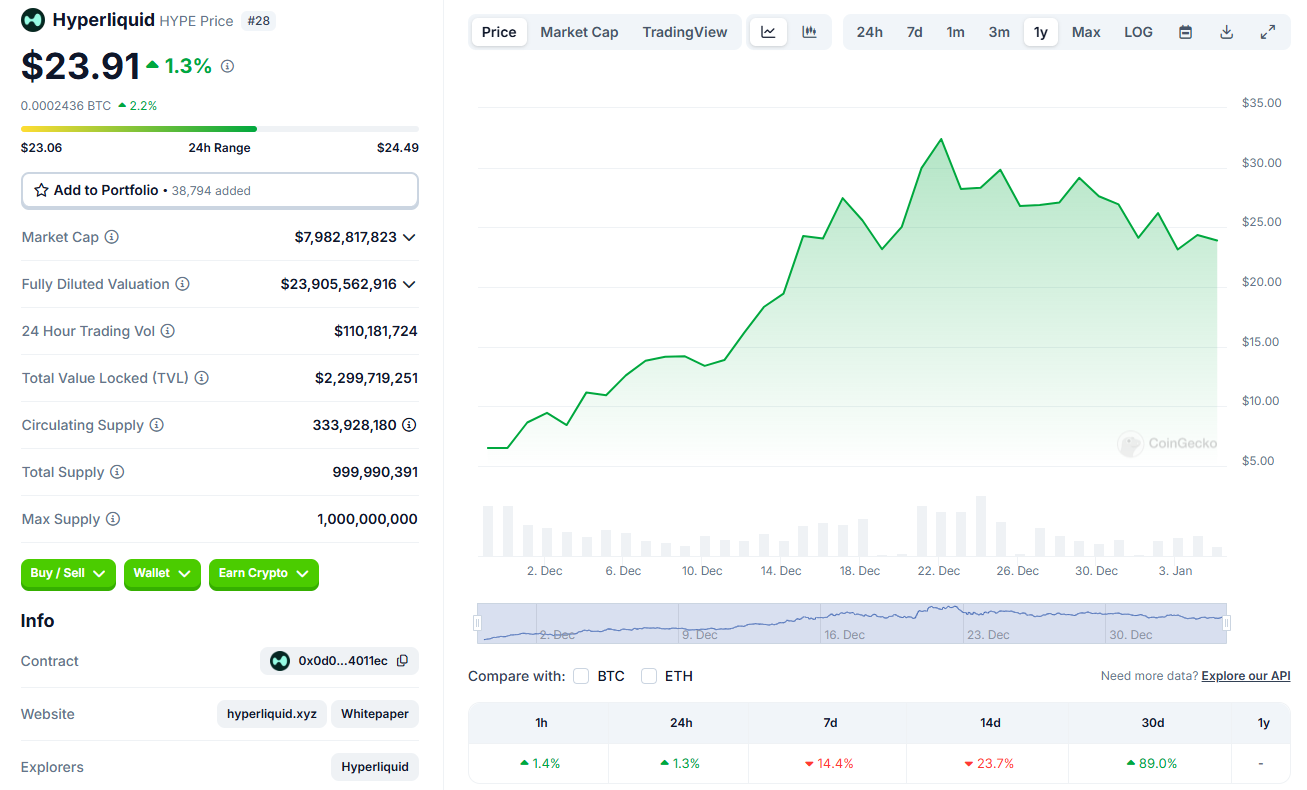
Task: Switch to TradingView tab
Action: coord(685,32)
